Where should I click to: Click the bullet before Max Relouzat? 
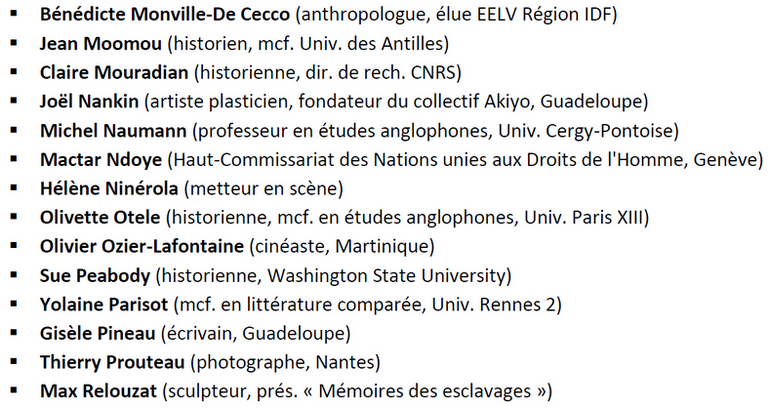coord(14,391)
